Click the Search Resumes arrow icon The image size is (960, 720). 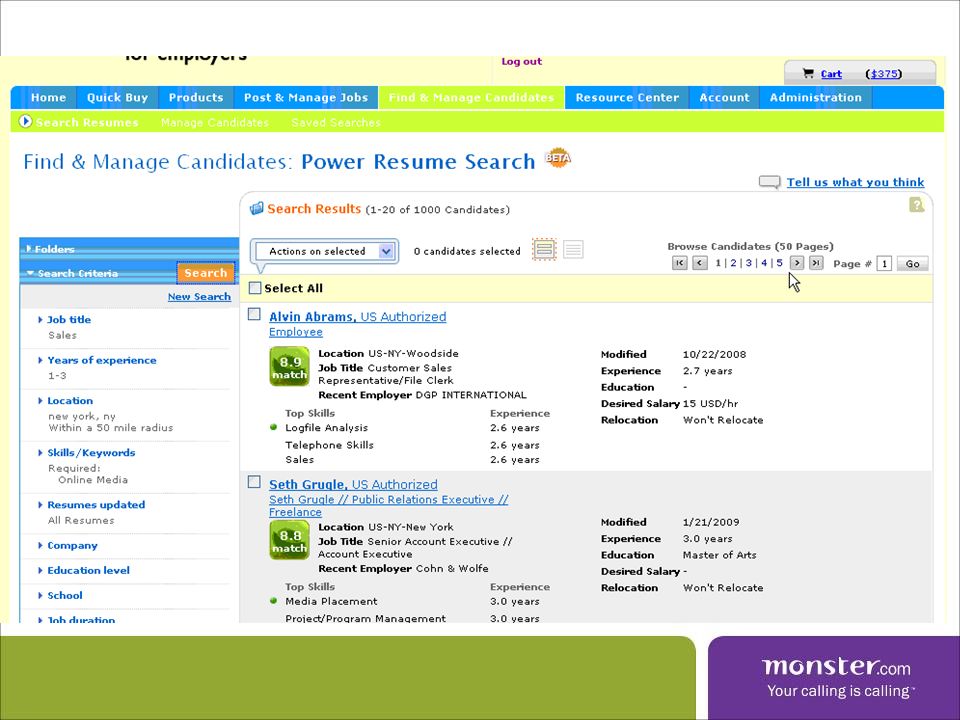[25, 121]
